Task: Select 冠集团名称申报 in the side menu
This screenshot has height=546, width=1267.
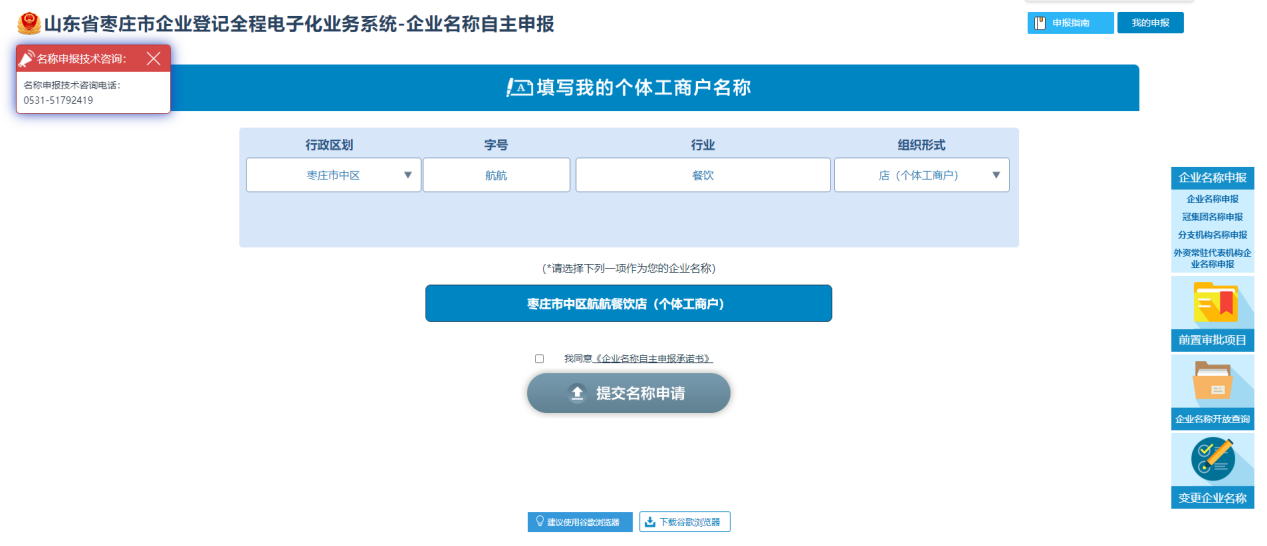Action: 1212,217
